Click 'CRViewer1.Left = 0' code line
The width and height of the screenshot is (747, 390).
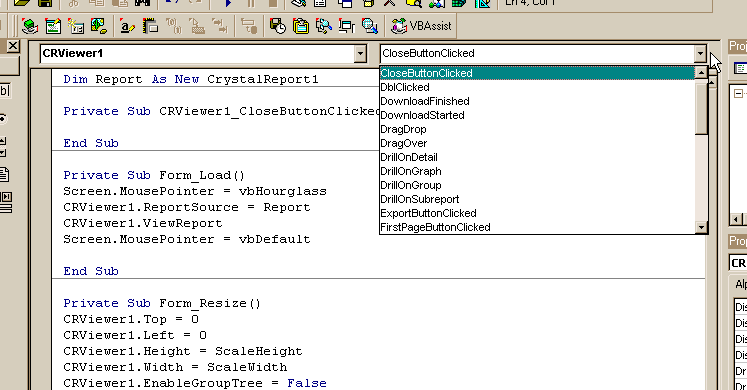tap(135, 335)
